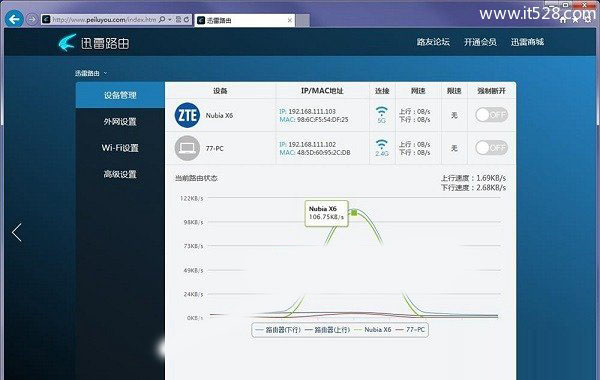Select 设备管理 in the sidebar
Screen dimensions: 600x380
[120, 95]
